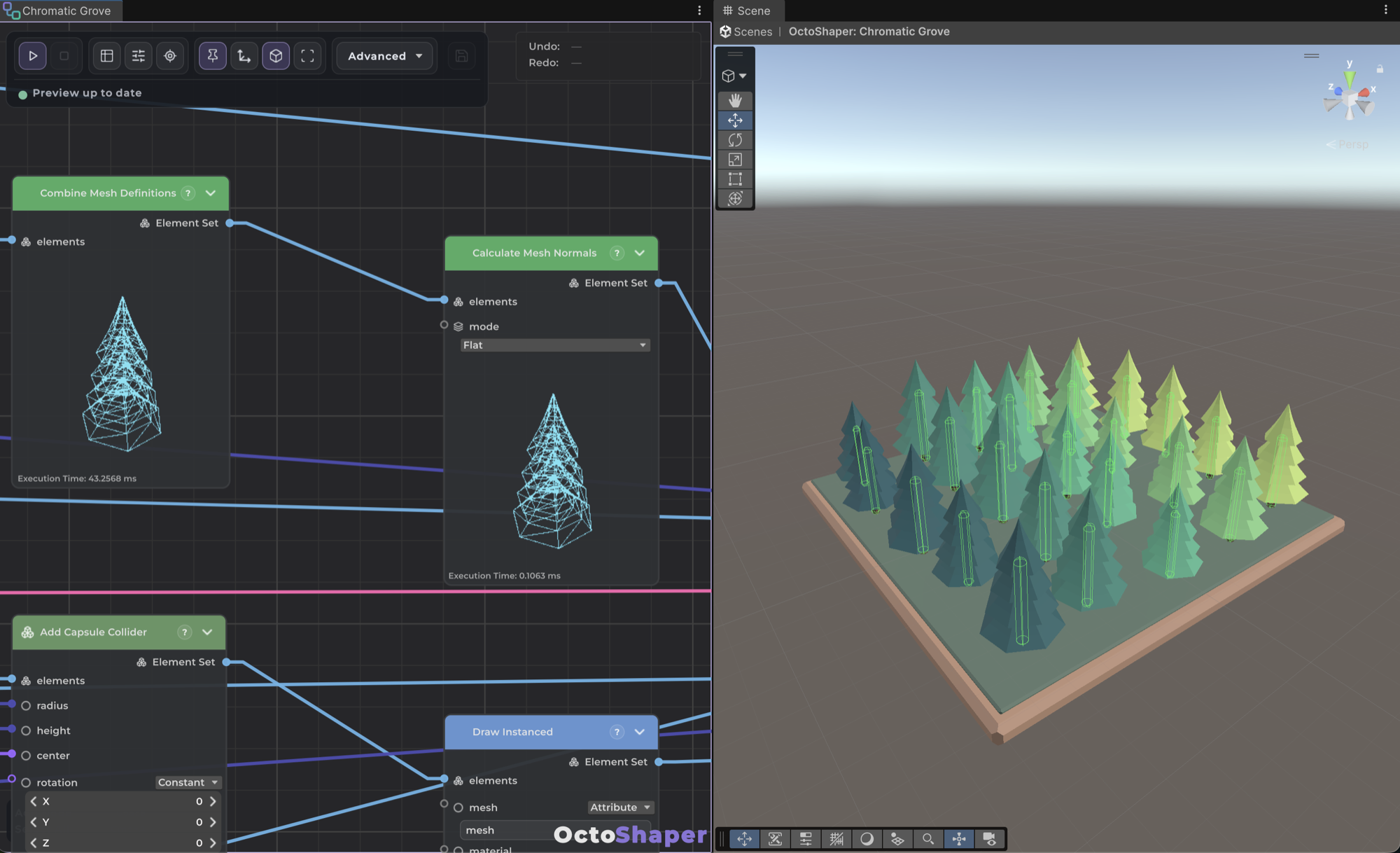This screenshot has height=853, width=1400.
Task: Click the move-arrows overlay button in bottom bar
Action: (744, 839)
